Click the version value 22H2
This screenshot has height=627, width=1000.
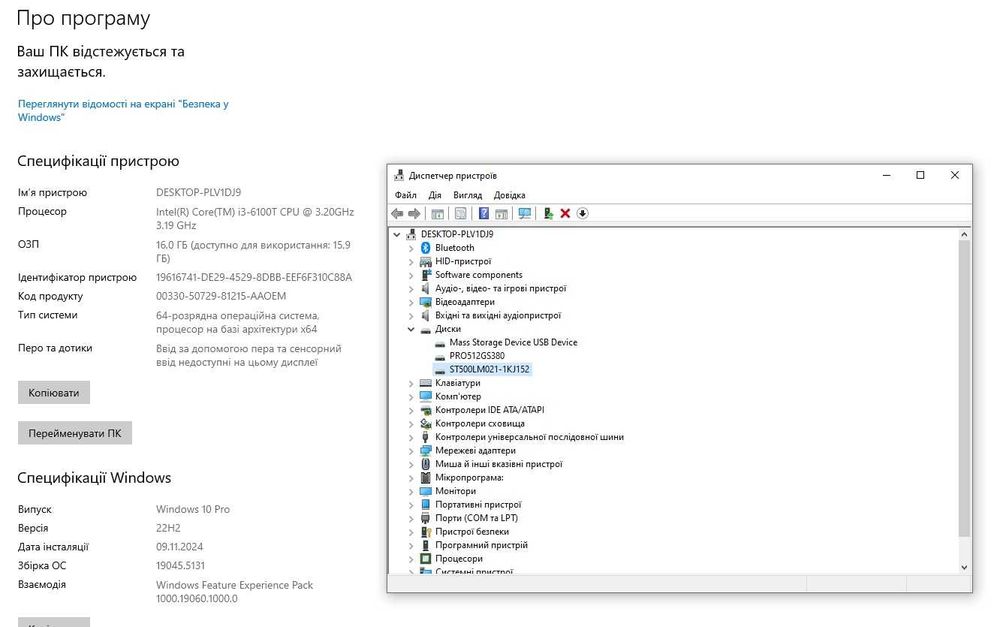[x=168, y=528]
